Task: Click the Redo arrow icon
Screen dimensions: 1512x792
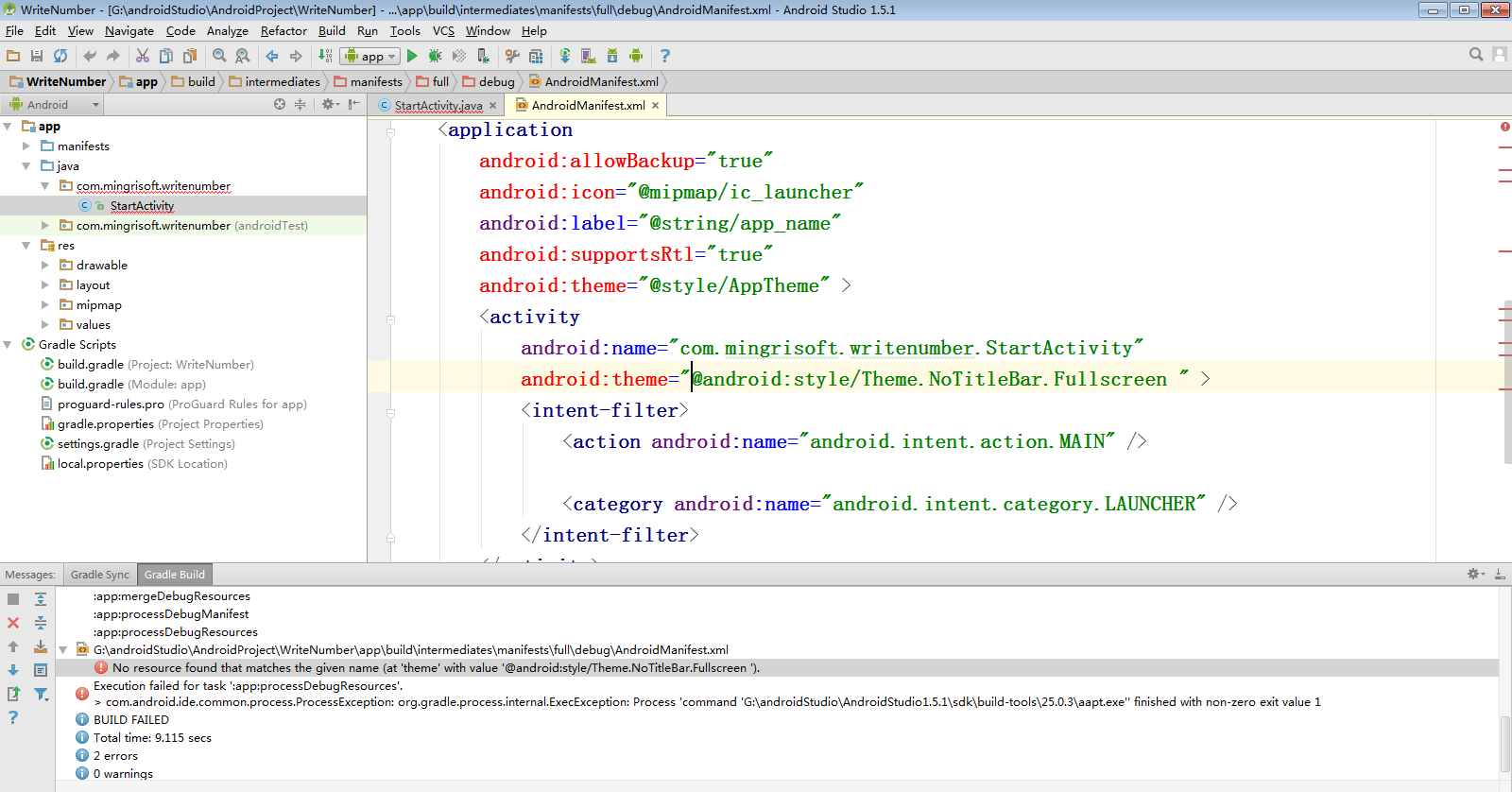Action: pyautogui.click(x=113, y=56)
